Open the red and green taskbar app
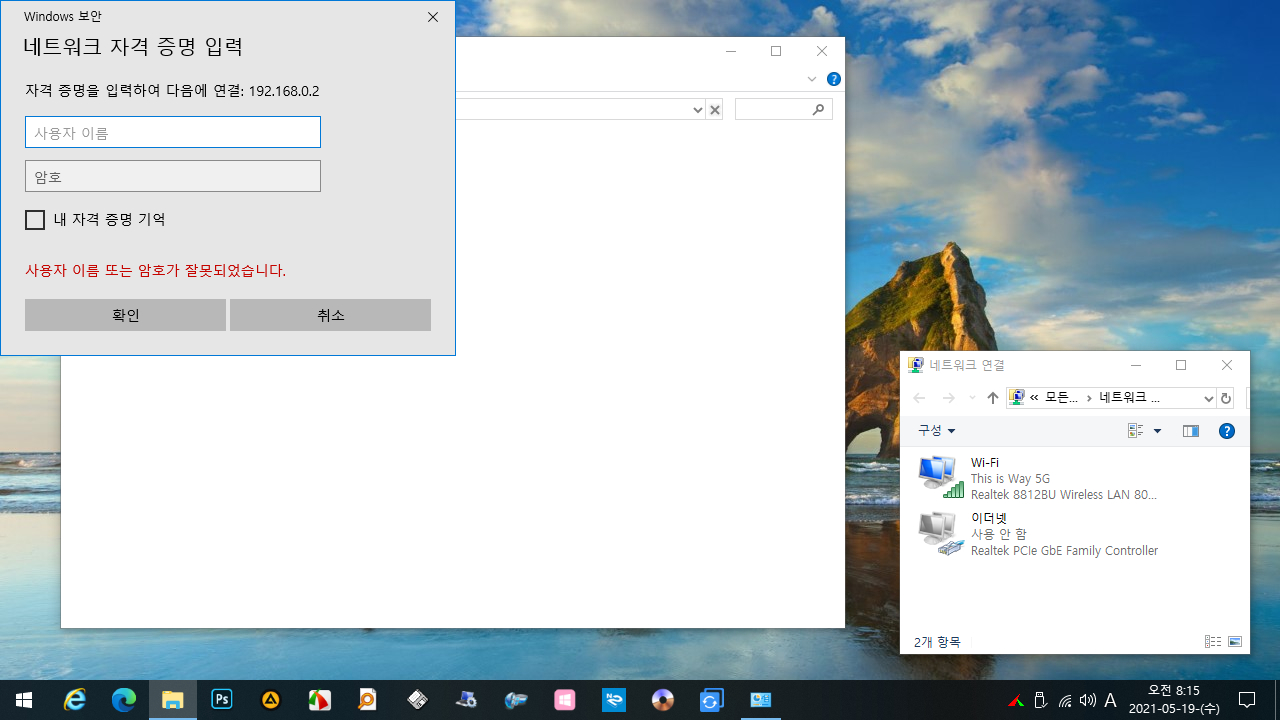The image size is (1280, 720). point(320,700)
